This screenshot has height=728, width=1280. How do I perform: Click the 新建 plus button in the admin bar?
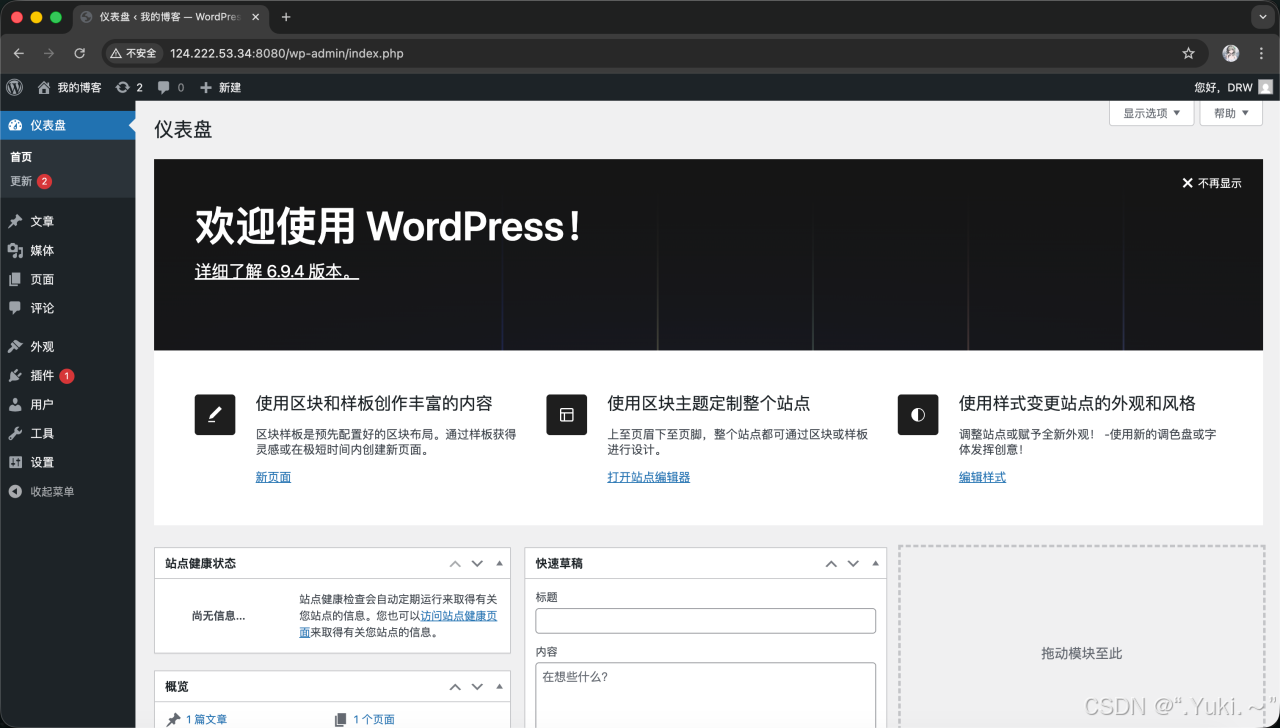tap(221, 87)
